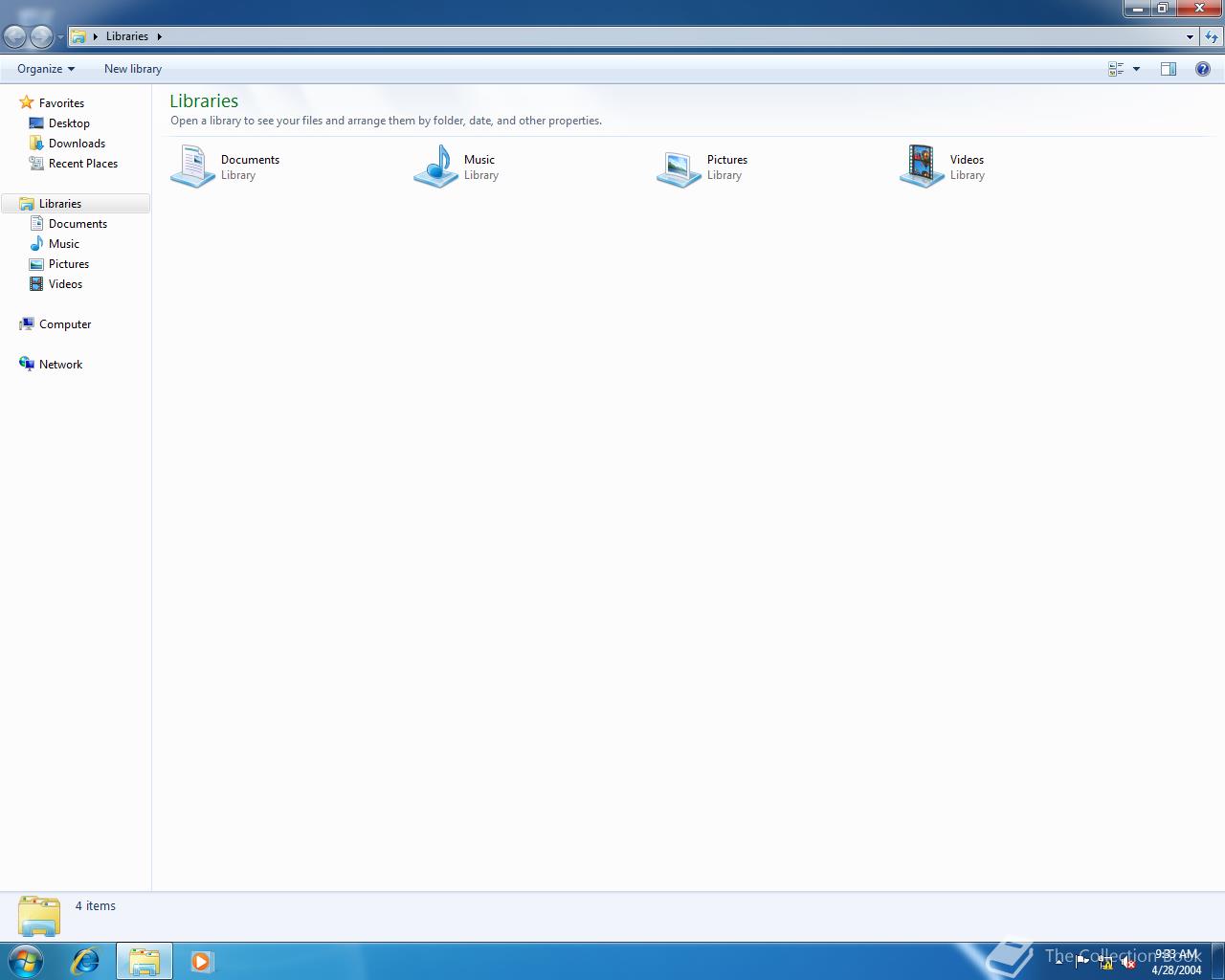Show hidden icons in system tray
Image resolution: width=1225 pixels, height=980 pixels.
[x=1058, y=962]
